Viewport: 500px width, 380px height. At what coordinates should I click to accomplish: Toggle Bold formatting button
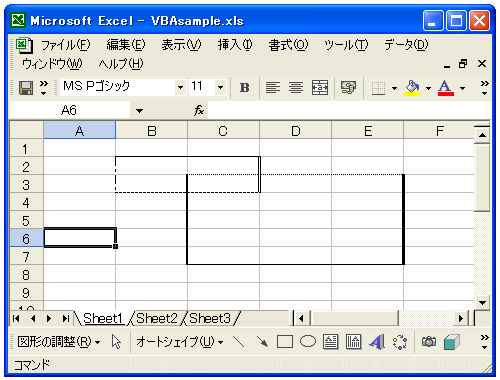click(244, 88)
